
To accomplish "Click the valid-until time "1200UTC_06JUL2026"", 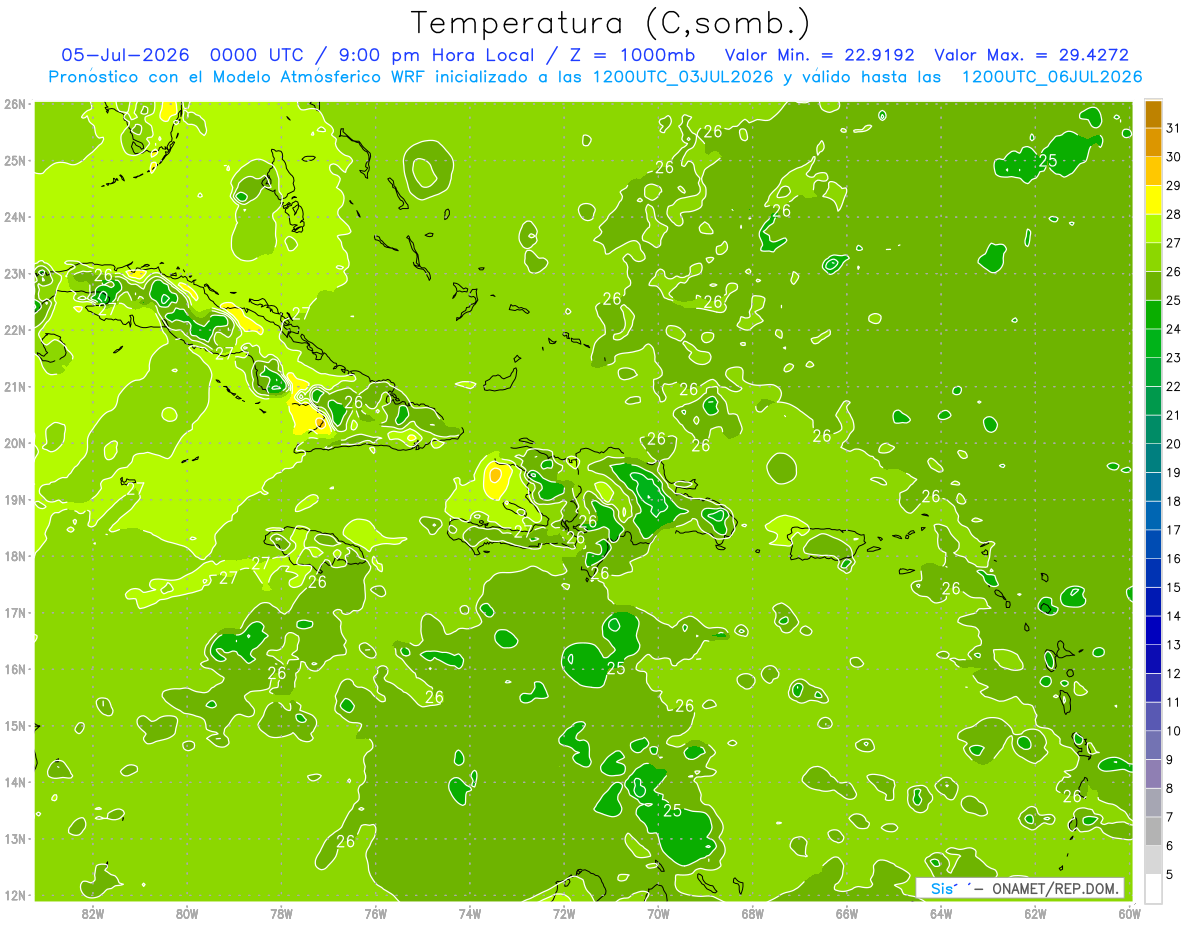I will click(1051, 77).
